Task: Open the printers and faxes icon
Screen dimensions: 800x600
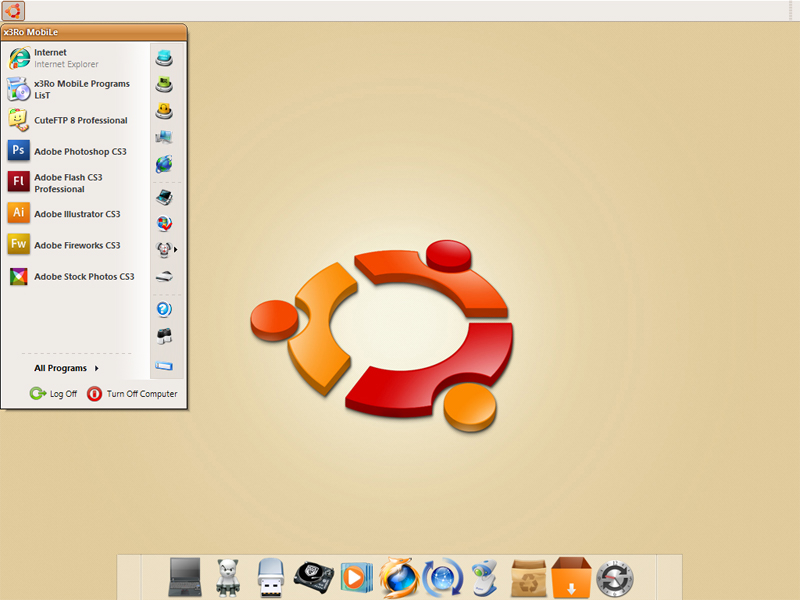Action: pos(164,276)
